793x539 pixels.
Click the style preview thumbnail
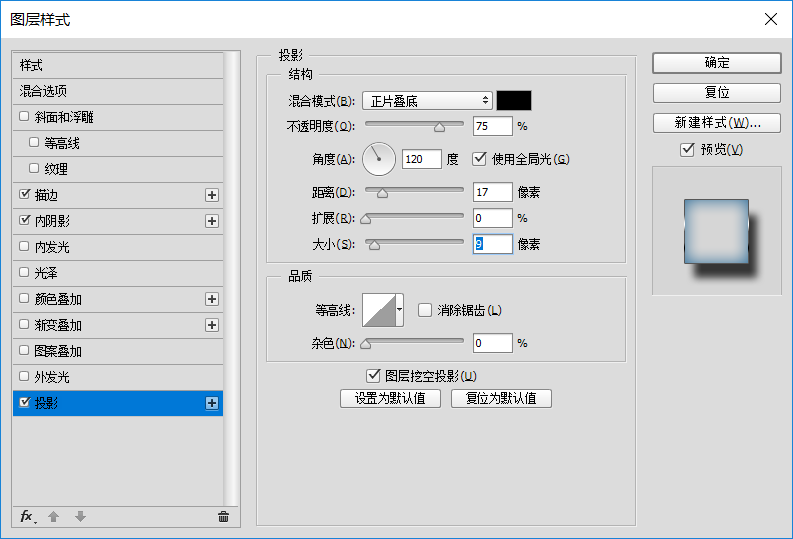[x=717, y=231]
